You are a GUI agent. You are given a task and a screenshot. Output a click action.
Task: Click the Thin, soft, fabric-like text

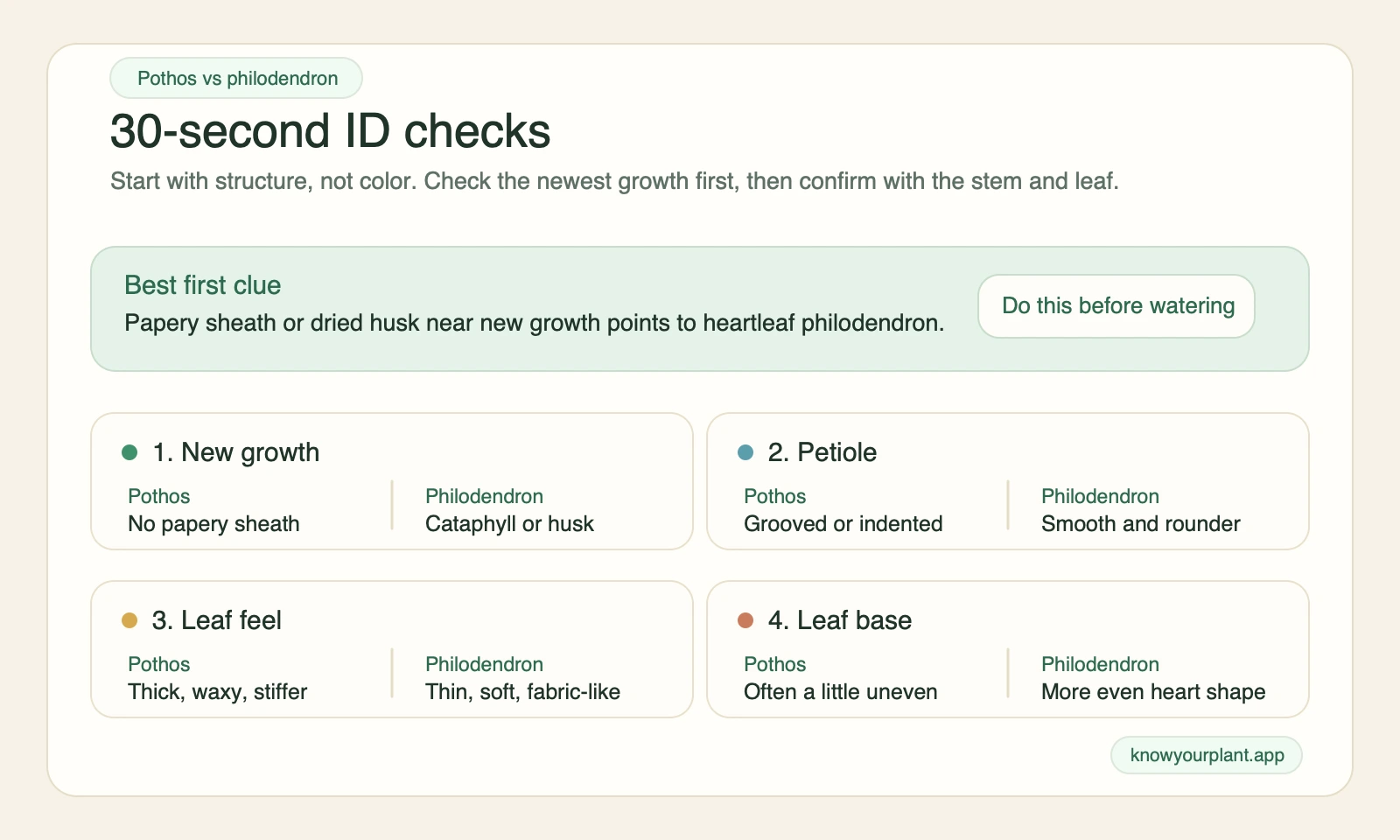pyautogui.click(x=522, y=692)
